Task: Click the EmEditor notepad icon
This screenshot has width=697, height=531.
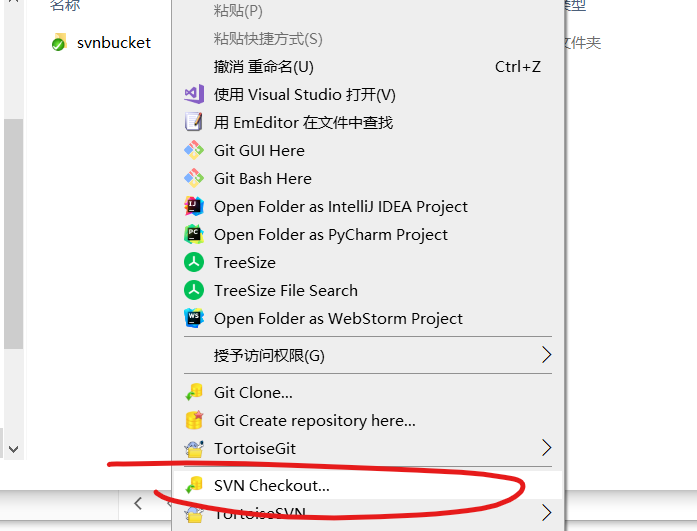Action: click(194, 122)
